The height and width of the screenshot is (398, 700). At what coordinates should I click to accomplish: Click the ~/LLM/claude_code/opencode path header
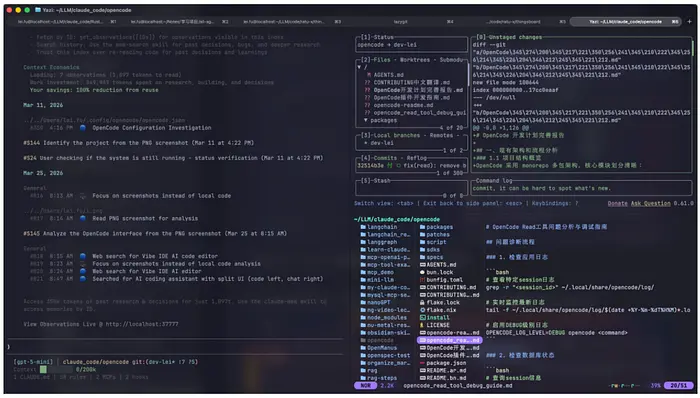[x=397, y=220]
